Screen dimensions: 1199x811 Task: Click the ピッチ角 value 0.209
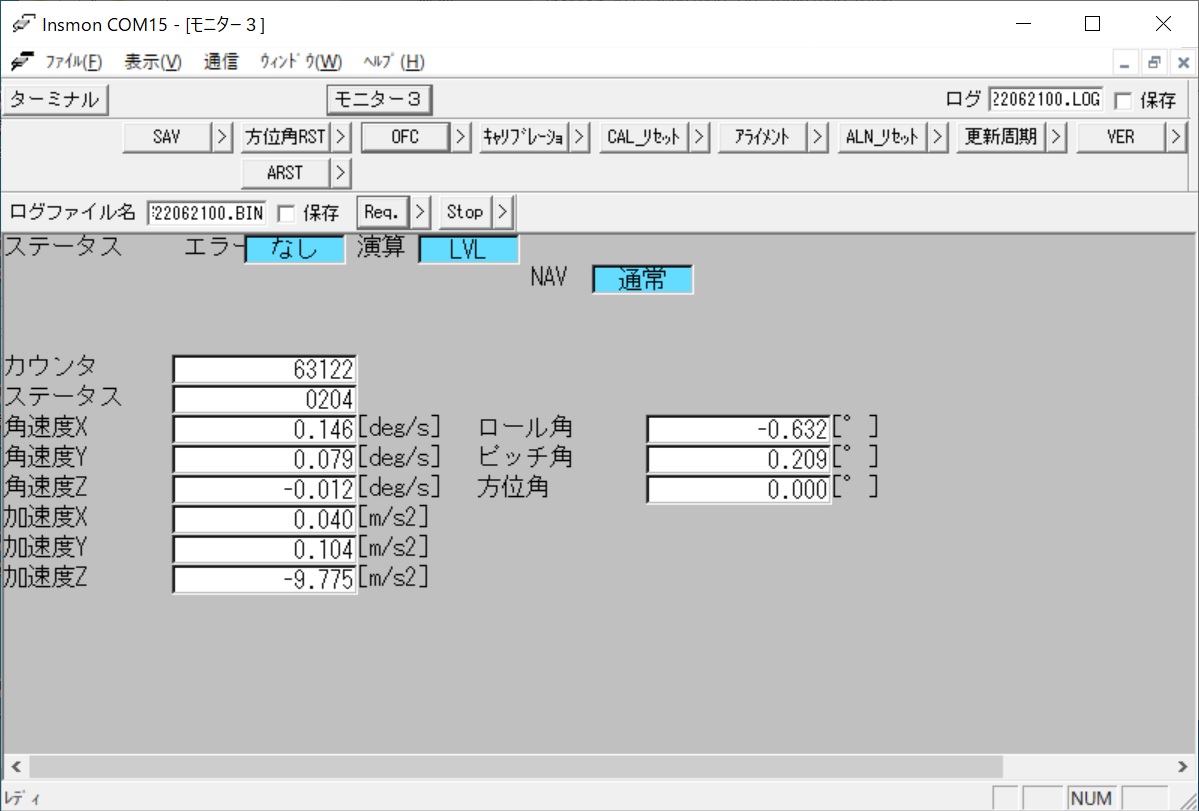point(739,459)
